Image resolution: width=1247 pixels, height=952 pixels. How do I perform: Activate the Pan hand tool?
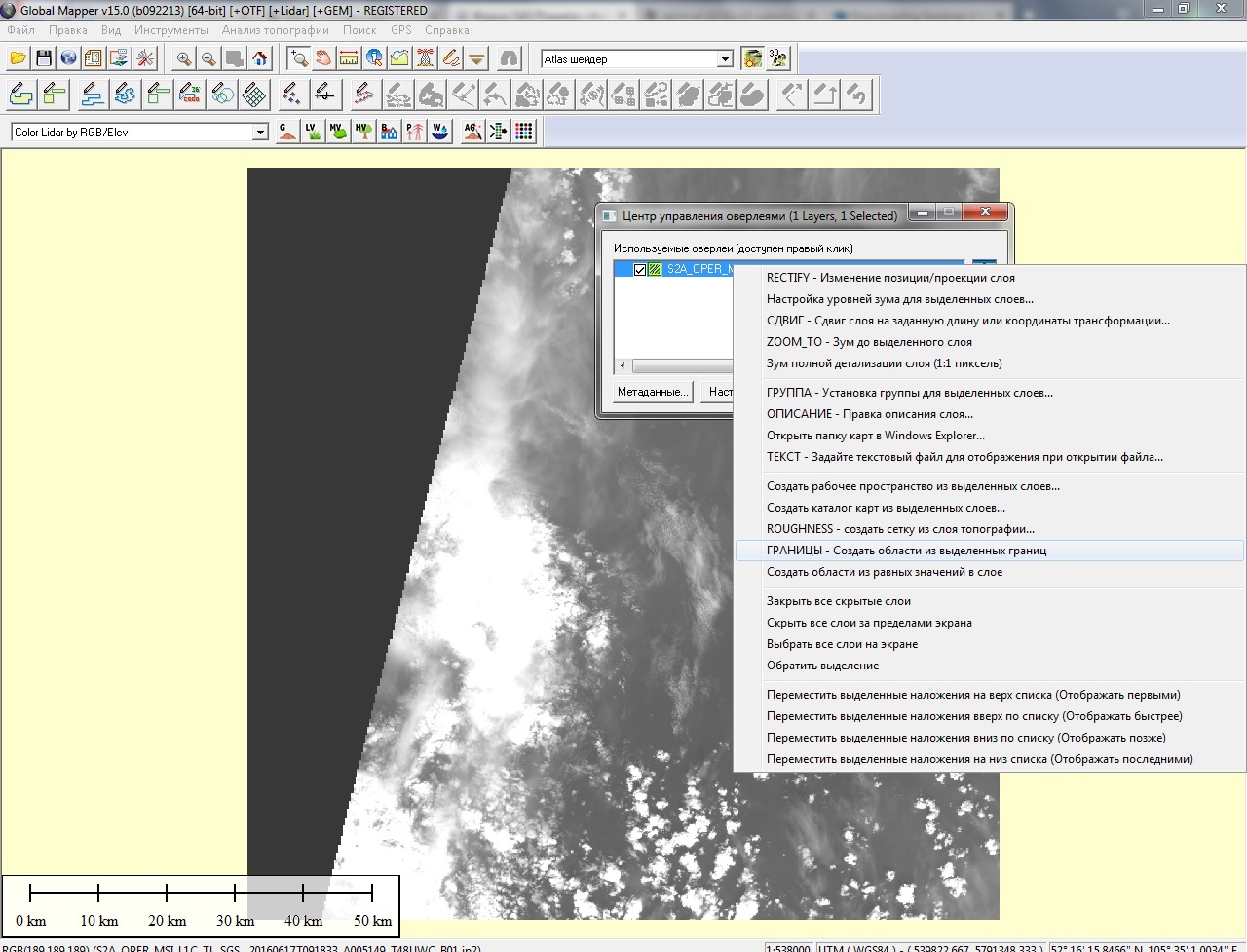coord(323,59)
